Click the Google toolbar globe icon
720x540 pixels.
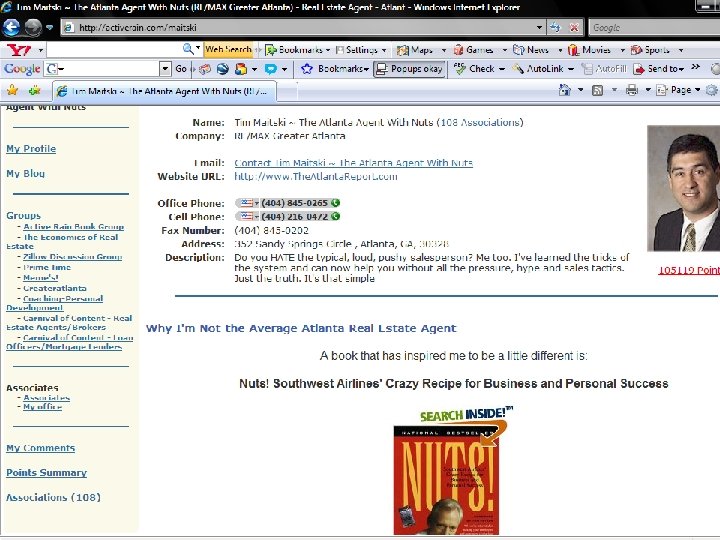click(223, 69)
